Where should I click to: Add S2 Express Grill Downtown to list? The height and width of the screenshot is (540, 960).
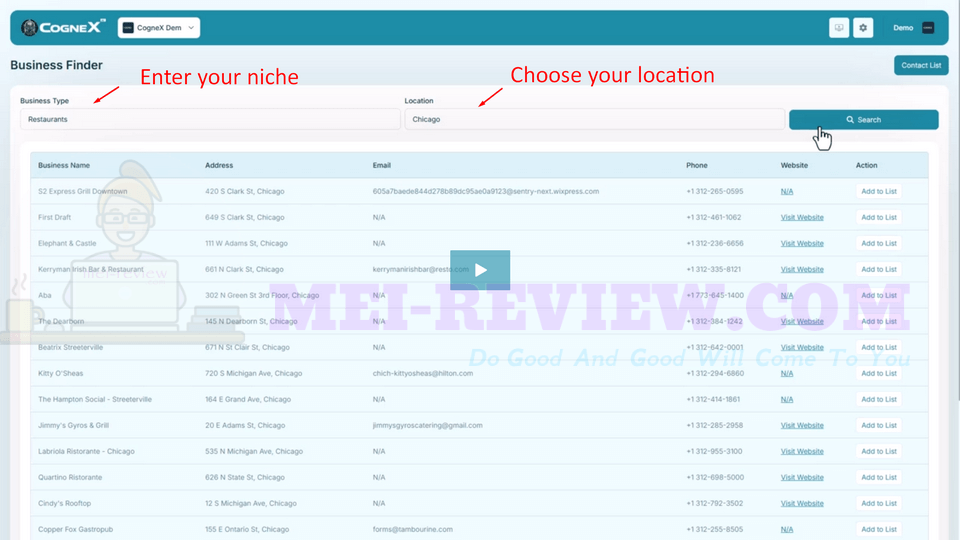click(879, 192)
